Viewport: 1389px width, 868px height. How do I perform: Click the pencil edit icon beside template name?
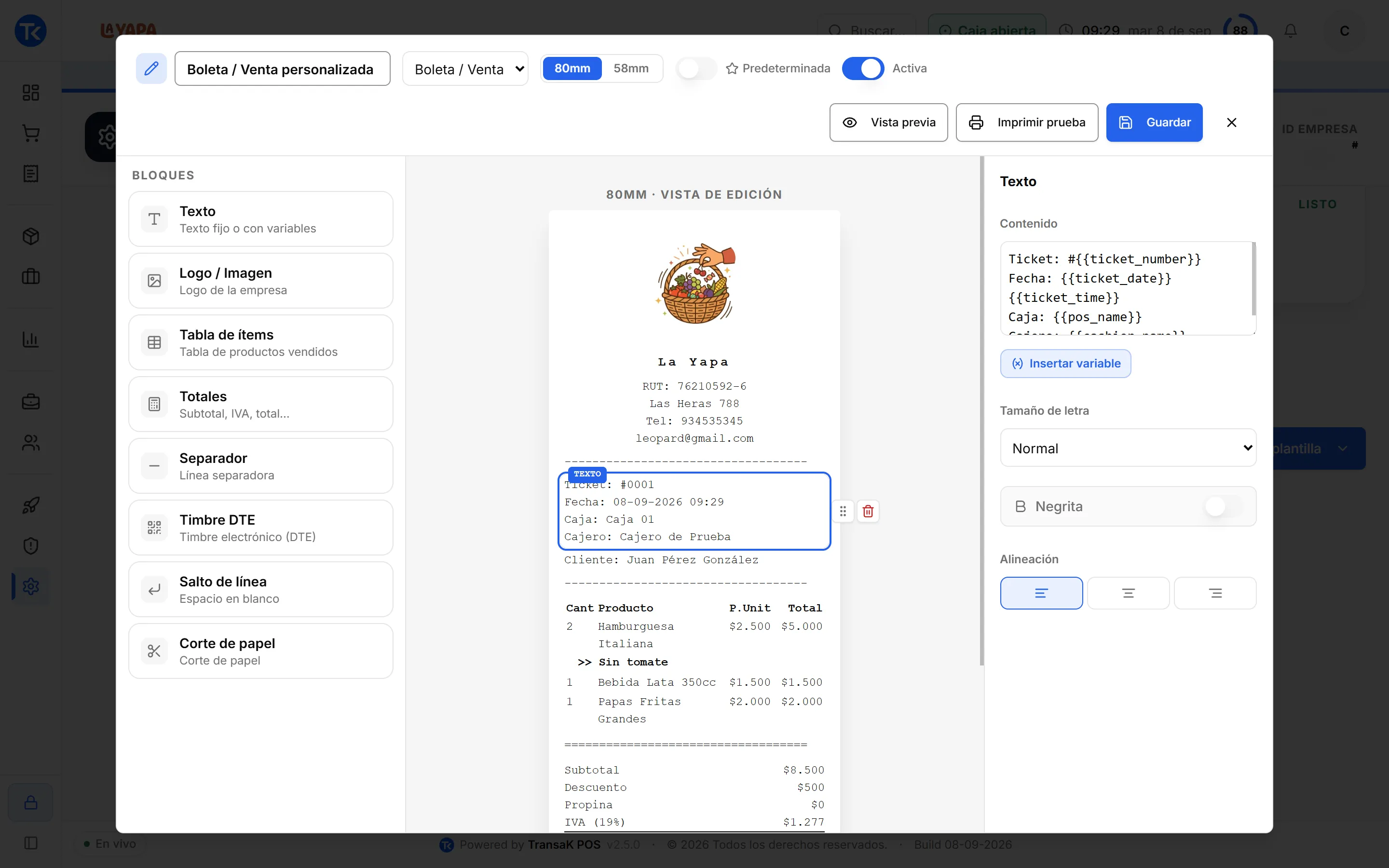(151, 69)
